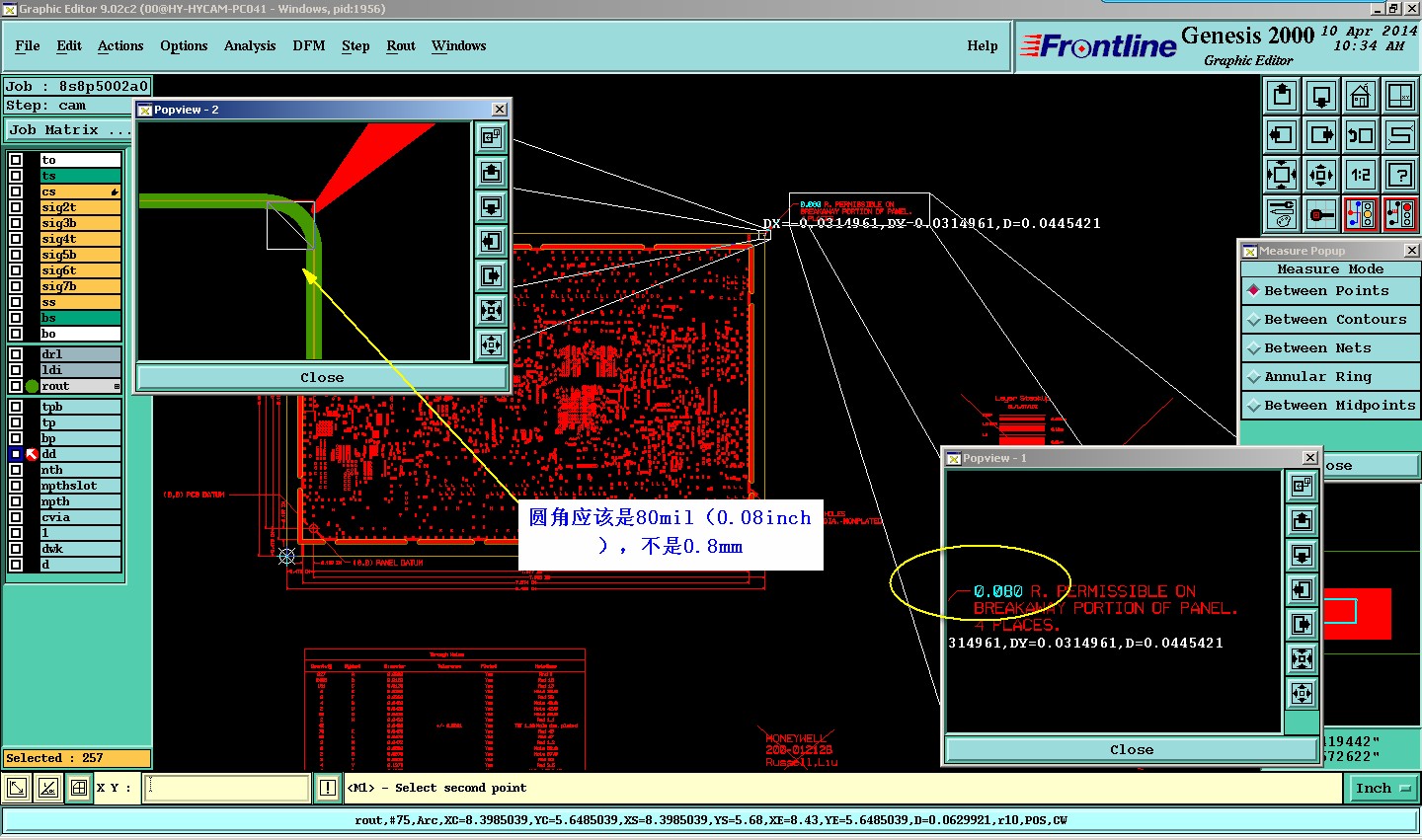The width and height of the screenshot is (1422, 840).
Task: Toggle checkbox for layer 'dd'
Action: click(16, 454)
